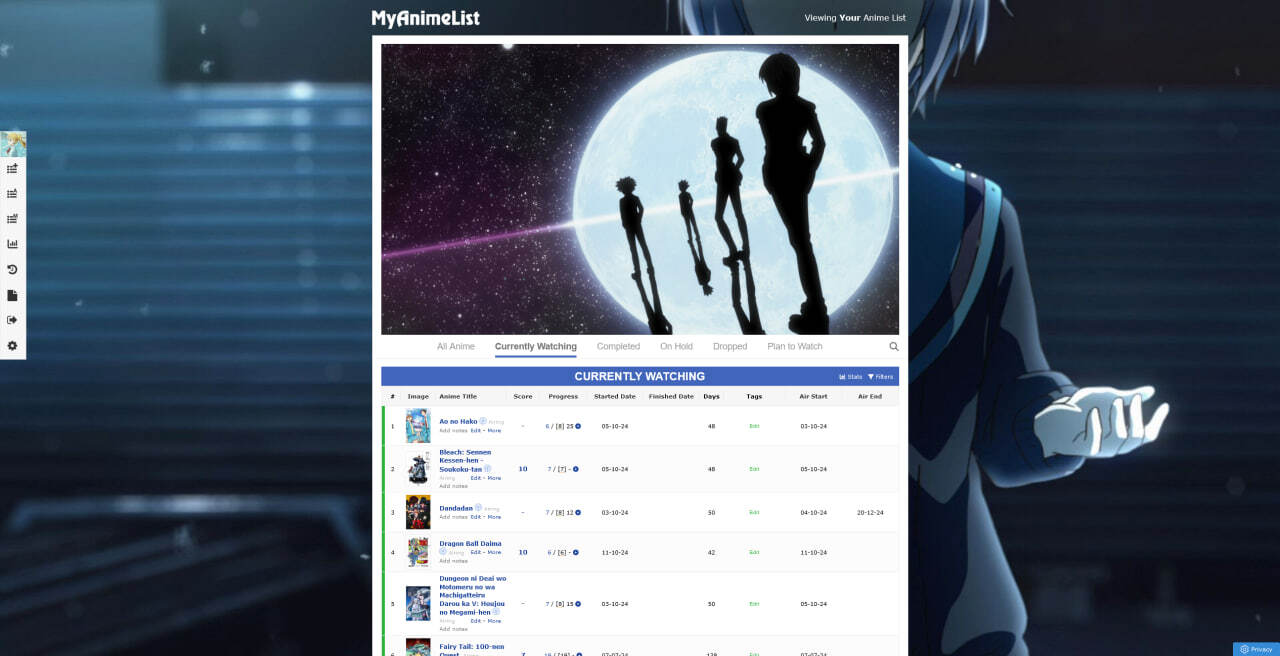Change the score 10 for Dragon Ball Daima
This screenshot has height=656, width=1280.
click(x=523, y=552)
